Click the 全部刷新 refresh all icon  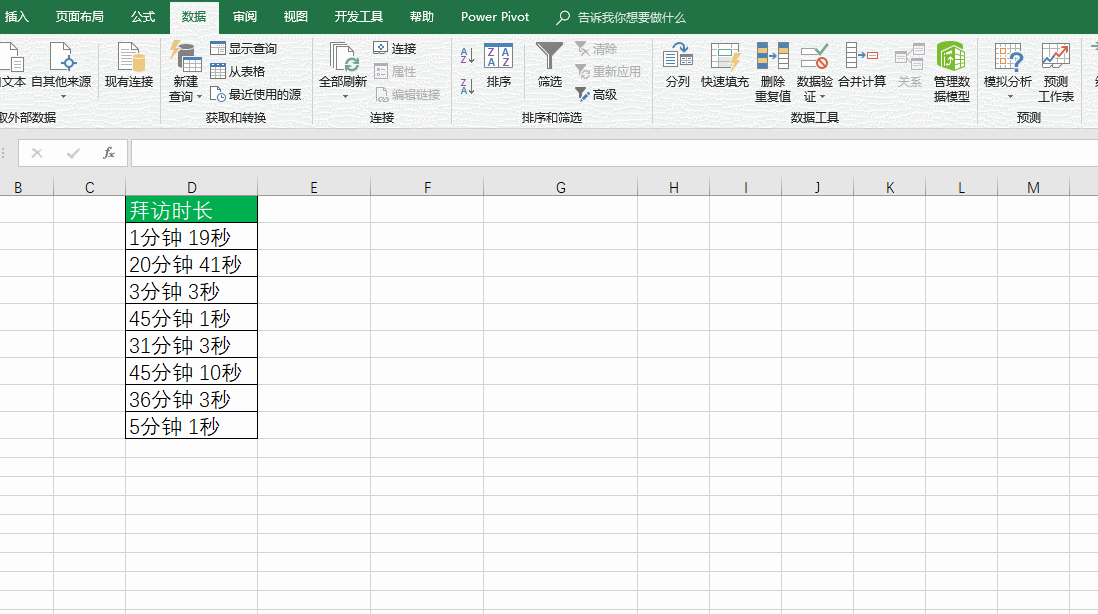(x=343, y=57)
